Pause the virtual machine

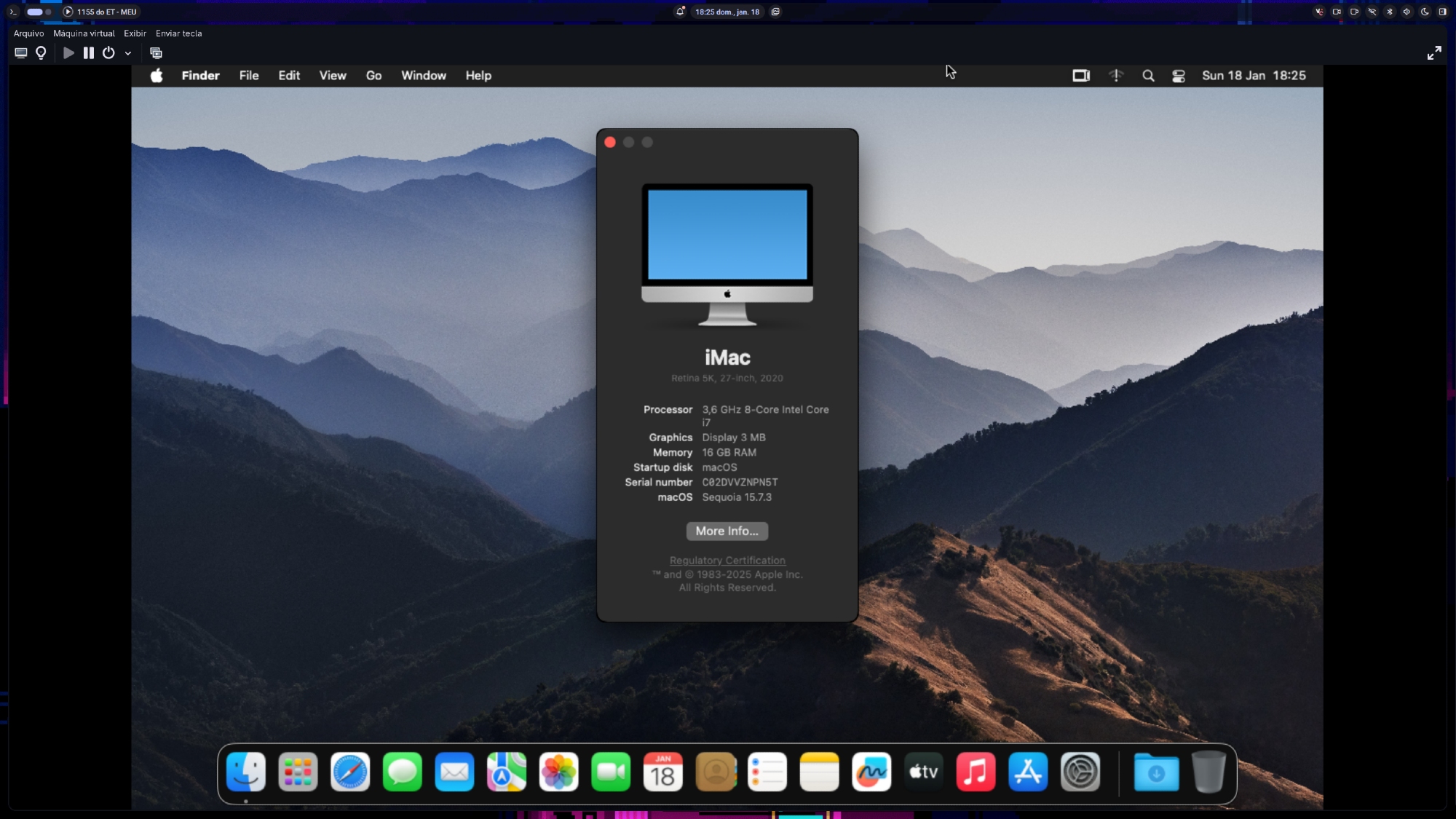point(89,53)
